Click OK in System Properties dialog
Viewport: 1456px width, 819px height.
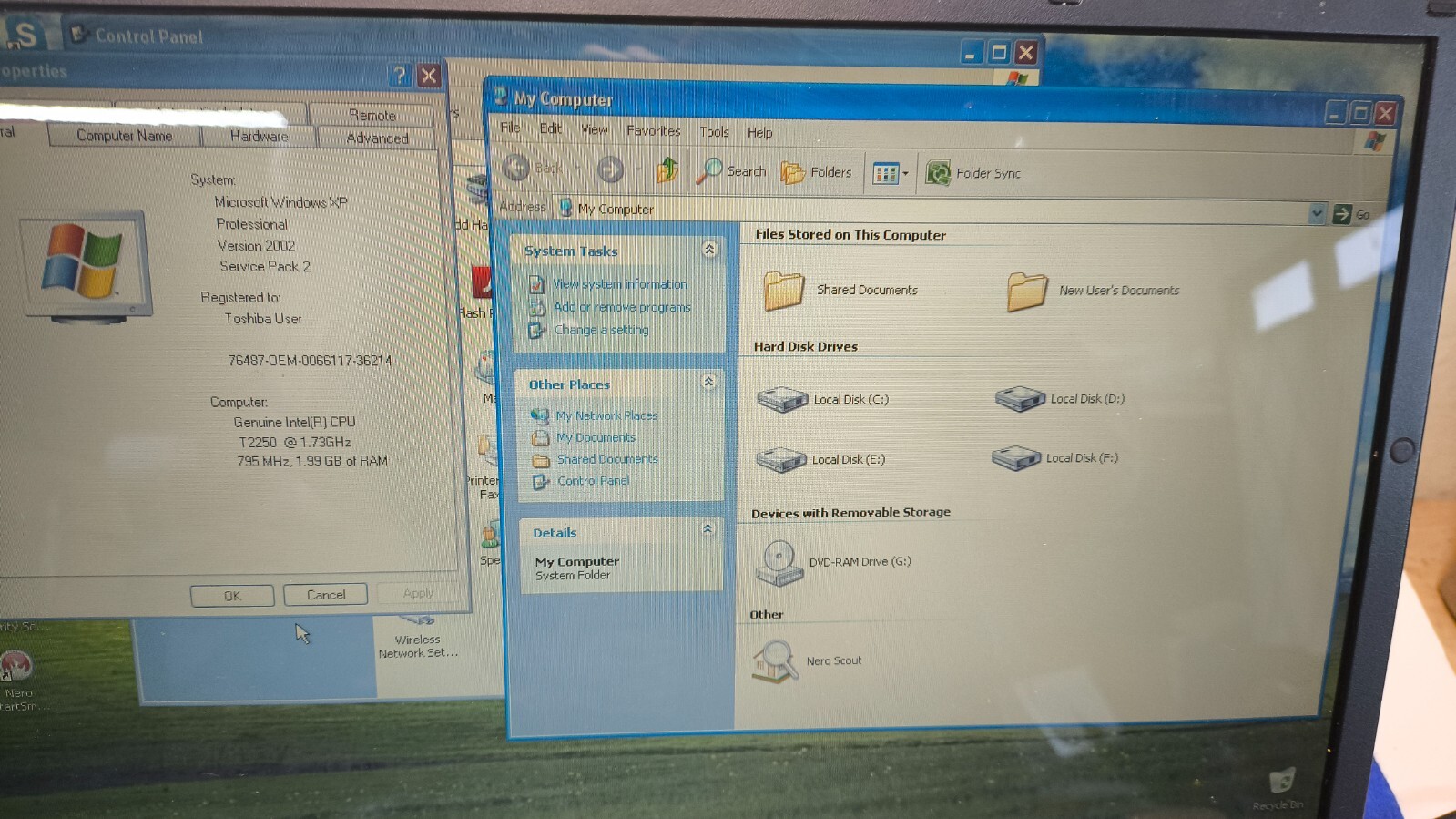pyautogui.click(x=232, y=596)
